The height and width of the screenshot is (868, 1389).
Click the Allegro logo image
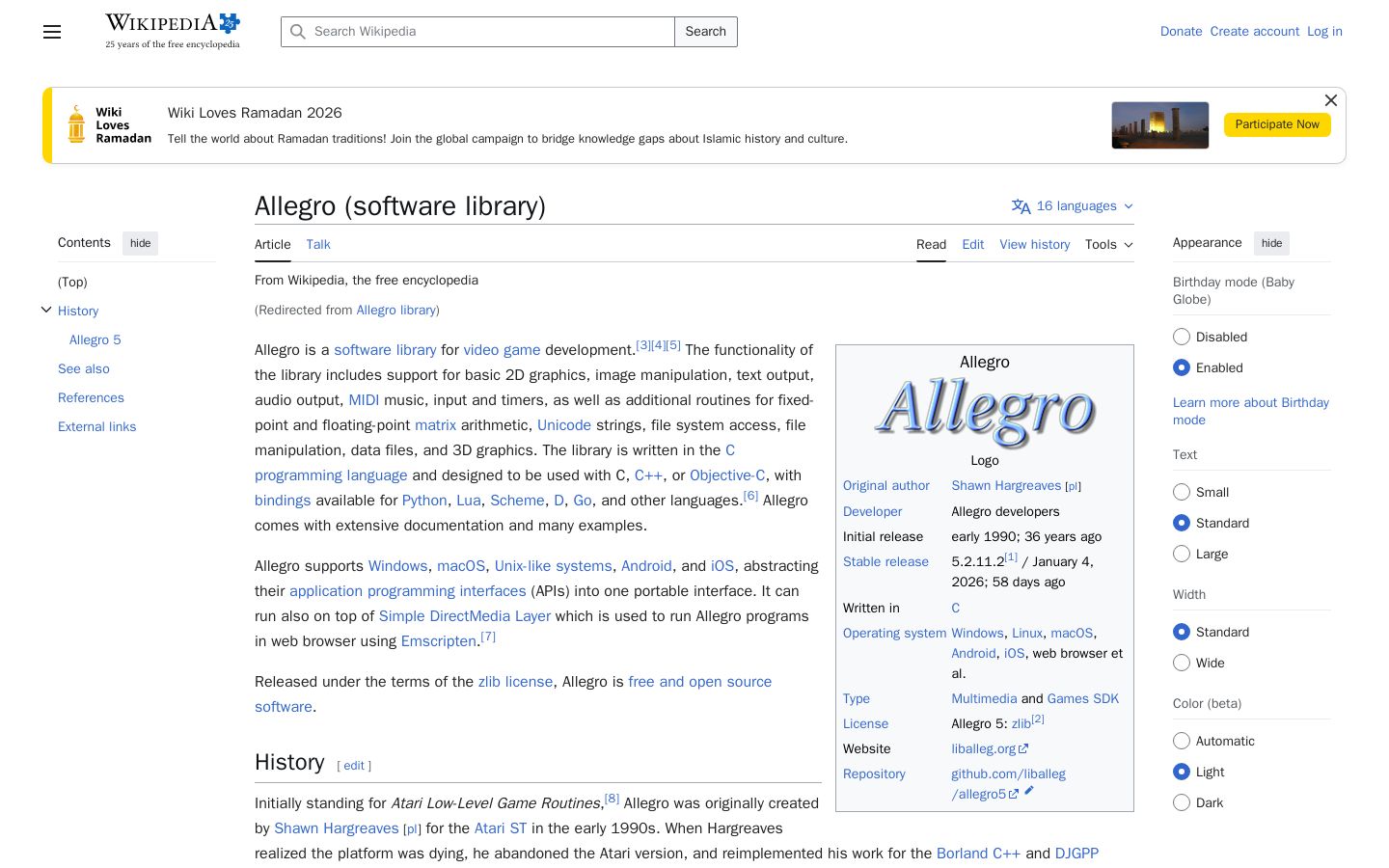[x=985, y=412]
